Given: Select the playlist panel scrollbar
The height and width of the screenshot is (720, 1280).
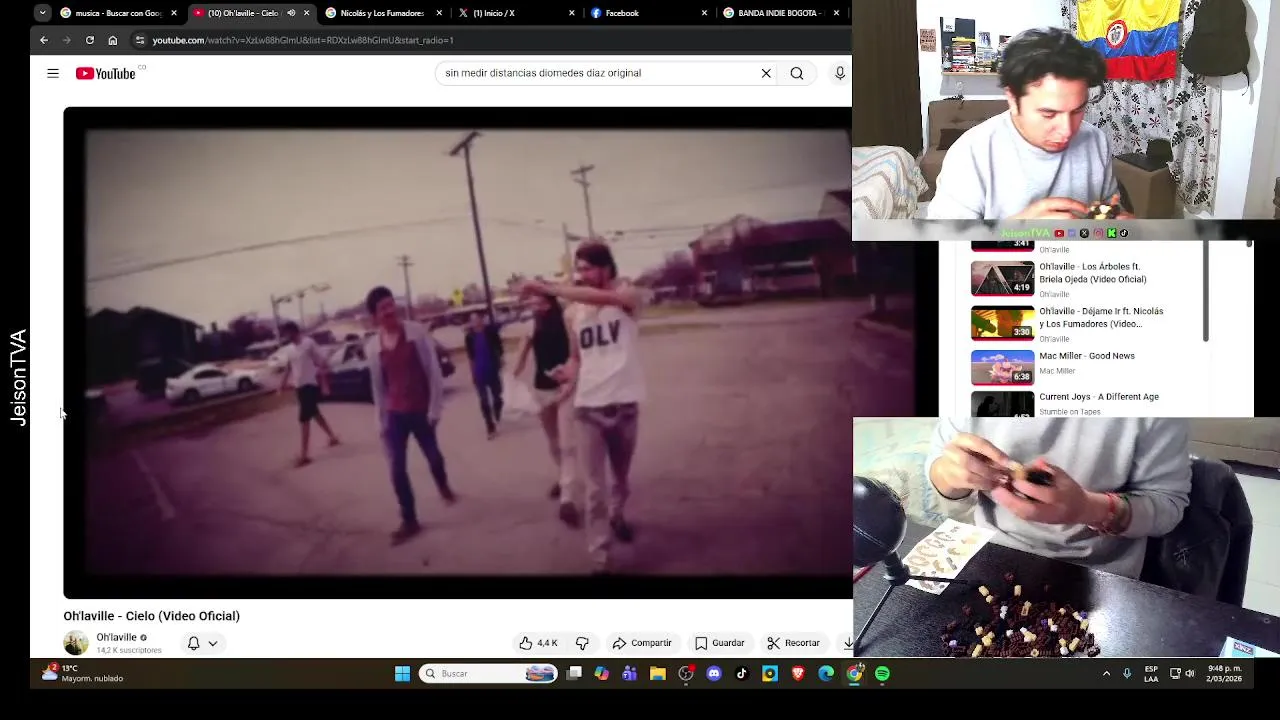Looking at the screenshot, I should pyautogui.click(x=1205, y=292).
